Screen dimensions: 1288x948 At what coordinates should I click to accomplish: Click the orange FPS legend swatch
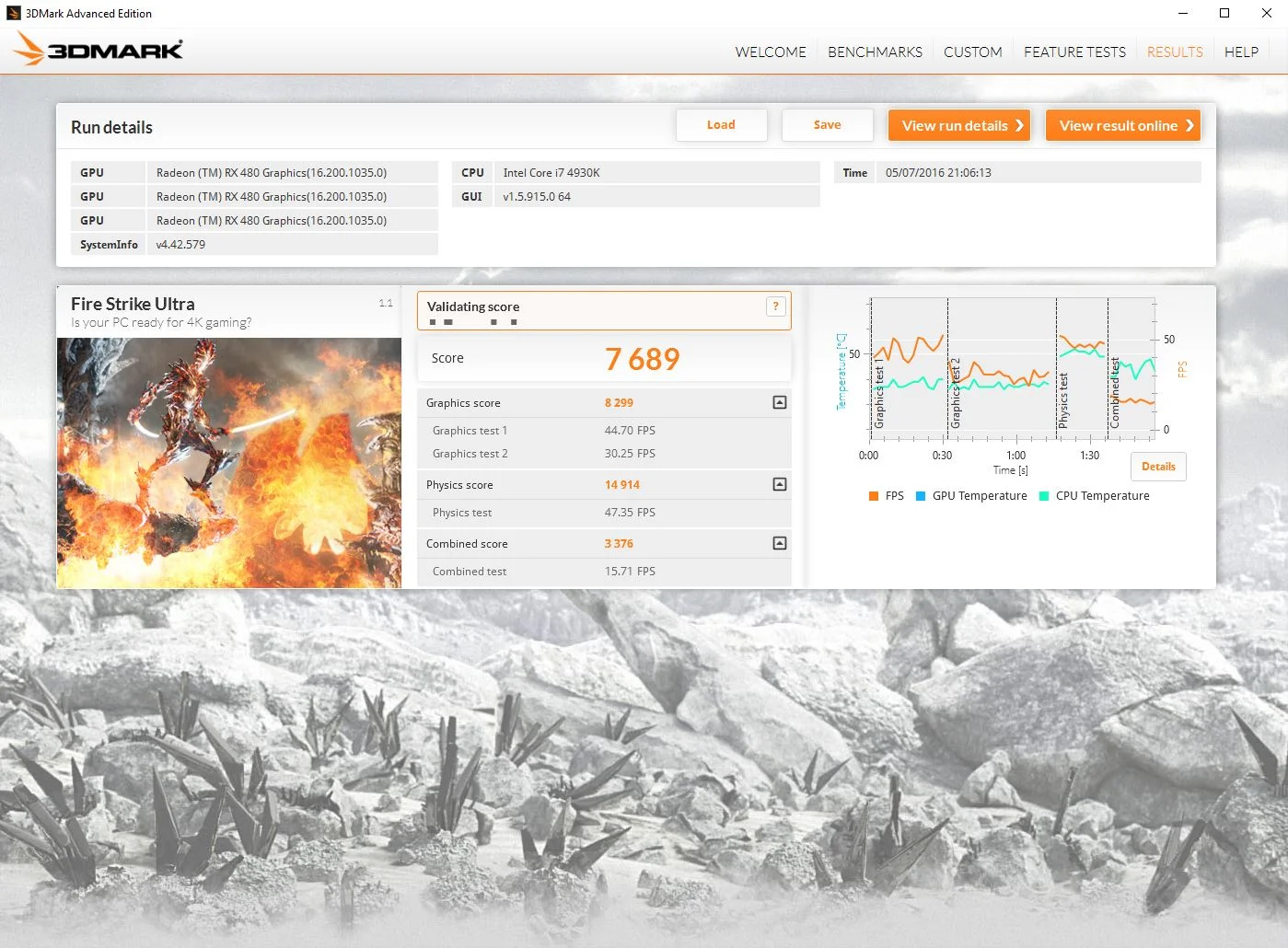tap(874, 496)
